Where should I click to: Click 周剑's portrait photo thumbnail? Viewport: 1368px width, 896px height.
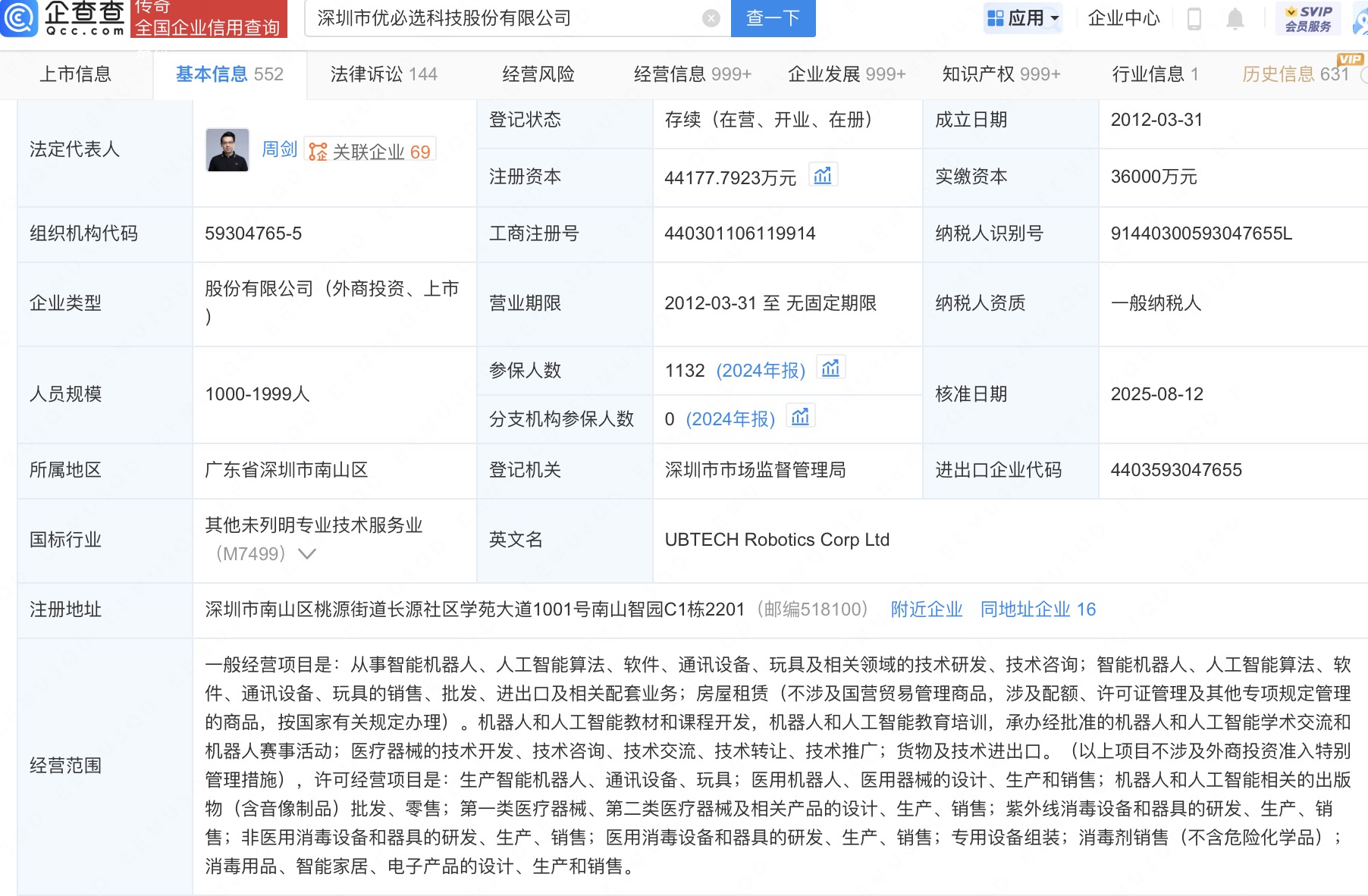[x=227, y=149]
